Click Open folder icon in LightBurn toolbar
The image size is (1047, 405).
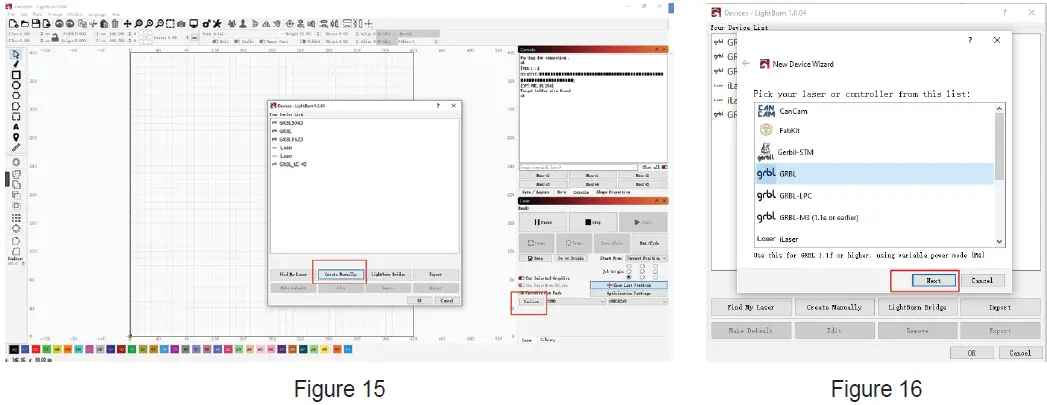(25, 24)
